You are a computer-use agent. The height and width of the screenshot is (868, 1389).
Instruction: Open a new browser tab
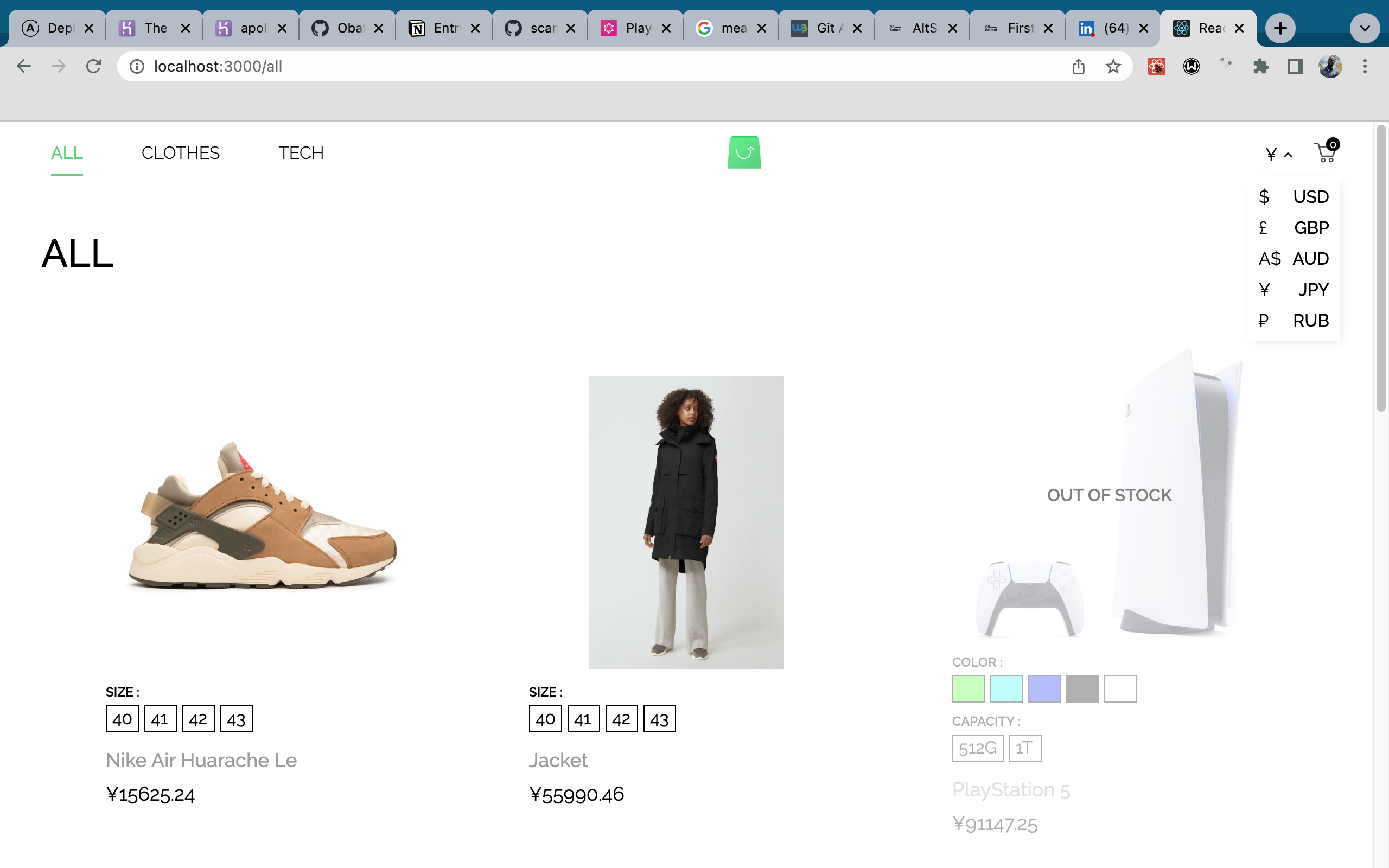(1280, 28)
